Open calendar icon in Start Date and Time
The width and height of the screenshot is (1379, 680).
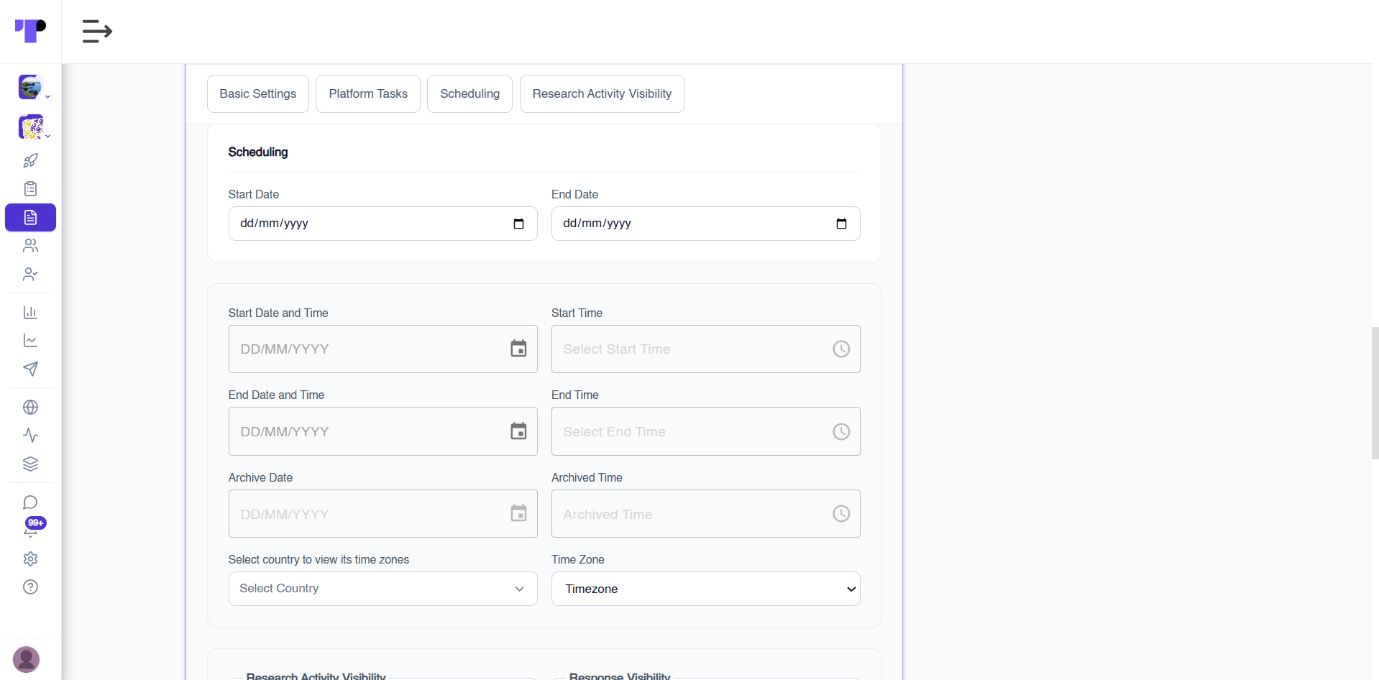point(518,349)
